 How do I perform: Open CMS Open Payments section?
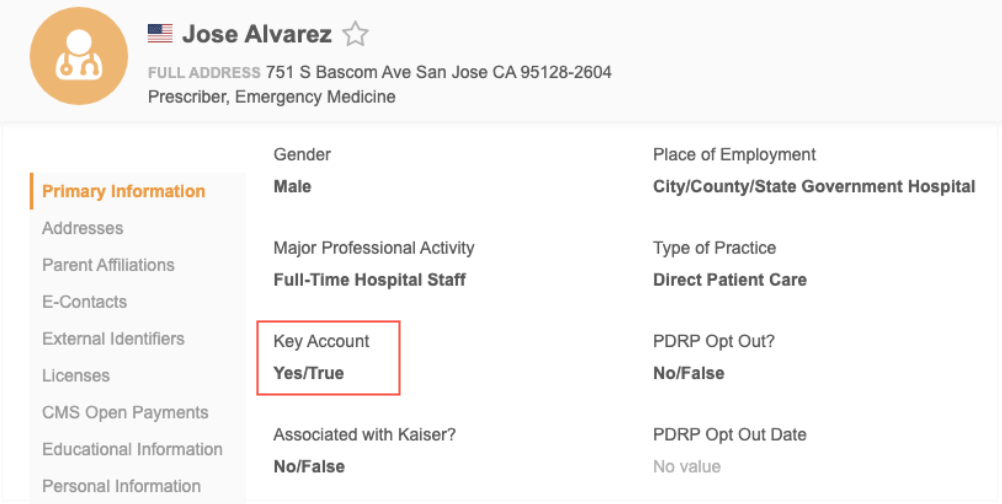125,413
